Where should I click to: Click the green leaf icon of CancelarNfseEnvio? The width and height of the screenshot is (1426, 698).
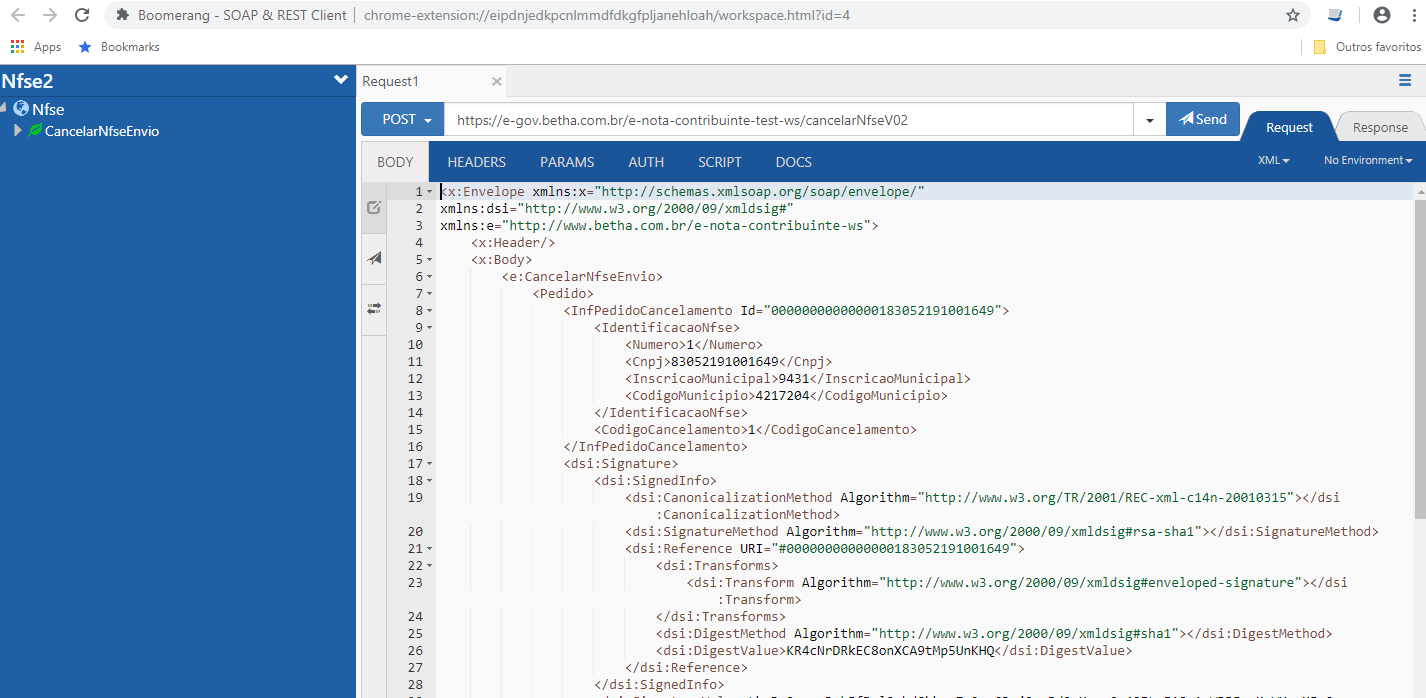(x=36, y=131)
